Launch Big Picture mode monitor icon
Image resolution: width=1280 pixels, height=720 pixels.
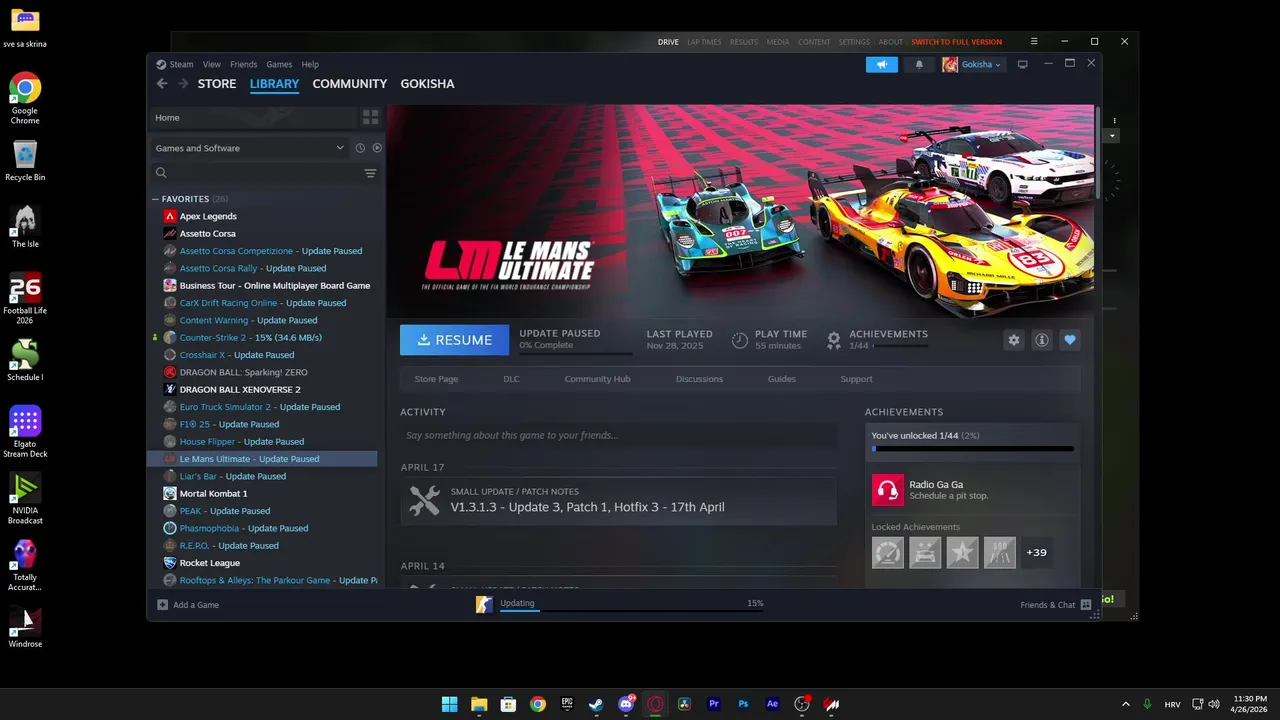coord(1022,64)
